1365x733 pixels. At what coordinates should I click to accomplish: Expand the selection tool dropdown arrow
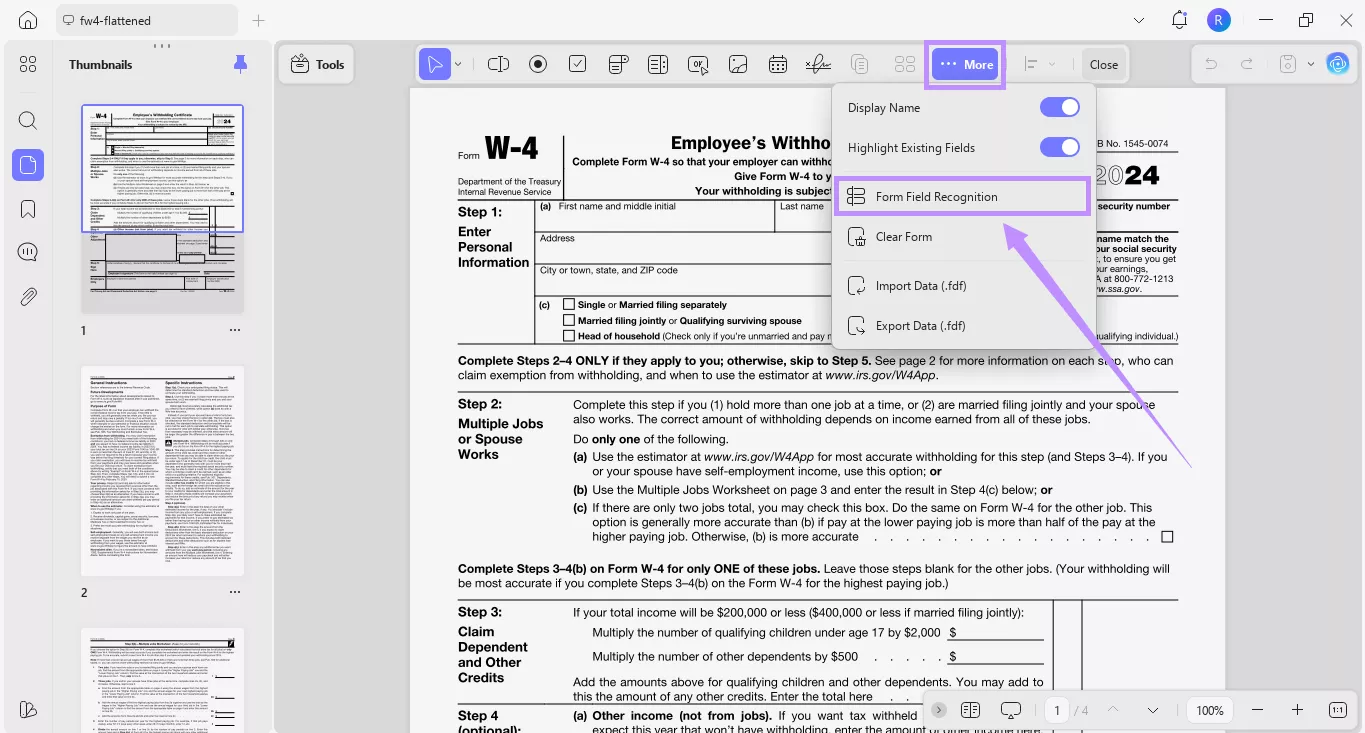coord(459,64)
